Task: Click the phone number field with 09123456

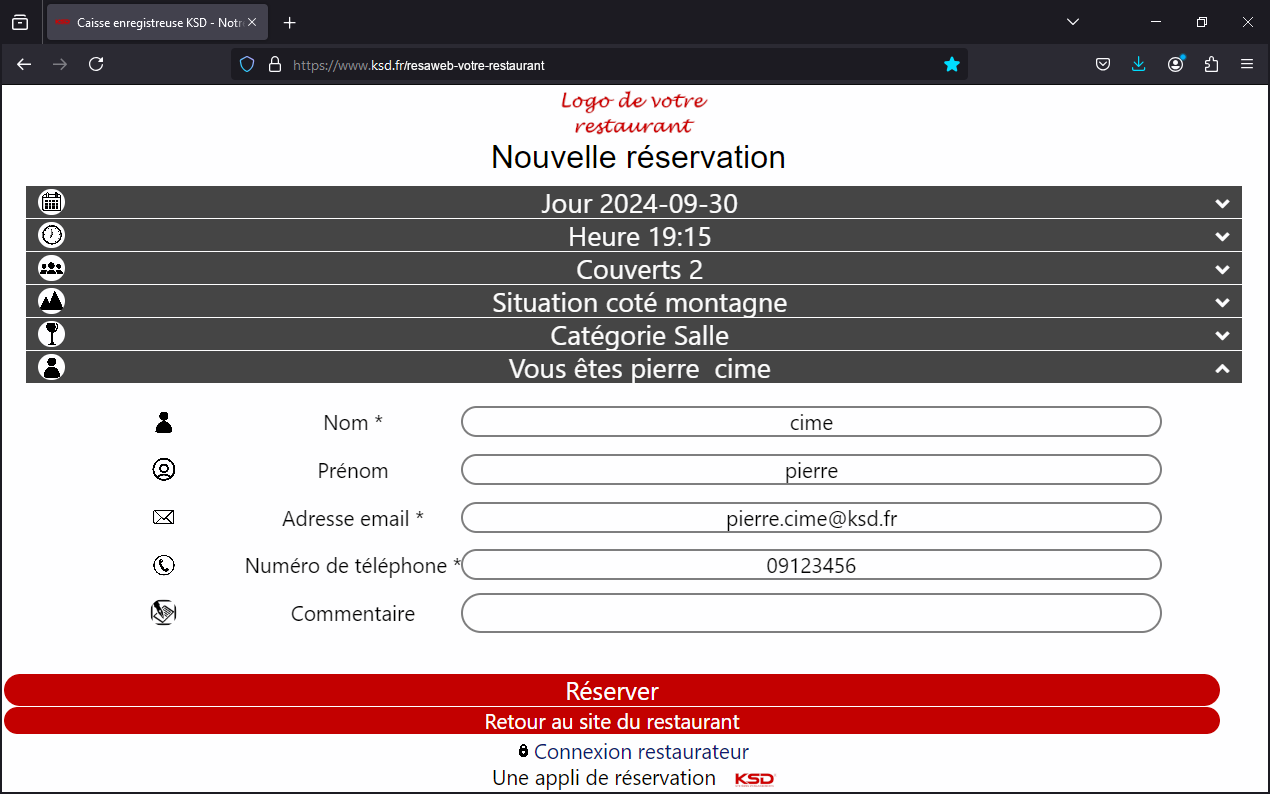Action: pos(811,564)
